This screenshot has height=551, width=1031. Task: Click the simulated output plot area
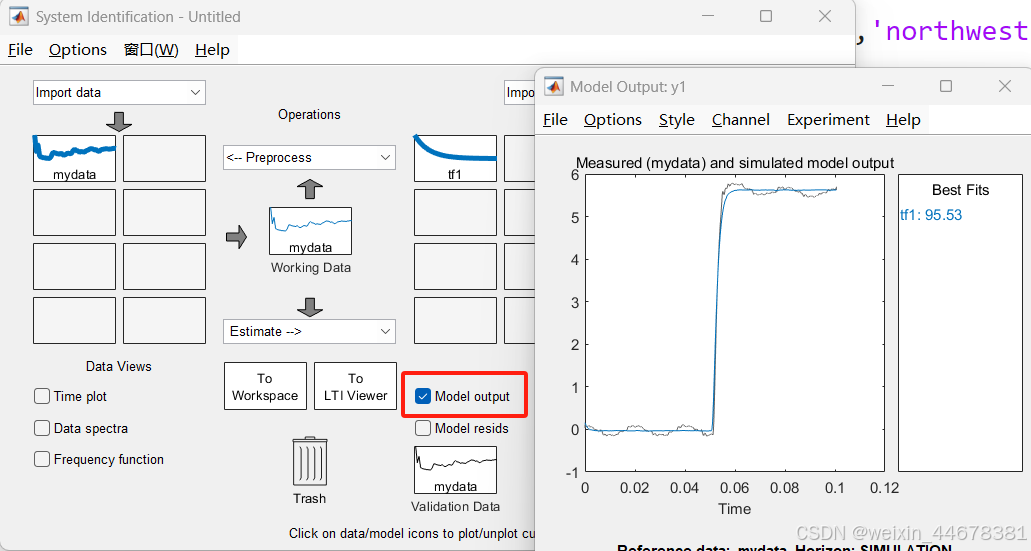point(734,323)
